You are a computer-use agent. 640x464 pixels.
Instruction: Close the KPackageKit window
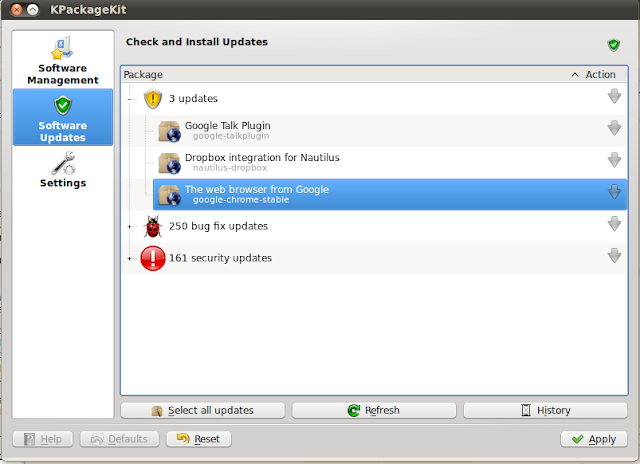click(x=16, y=9)
